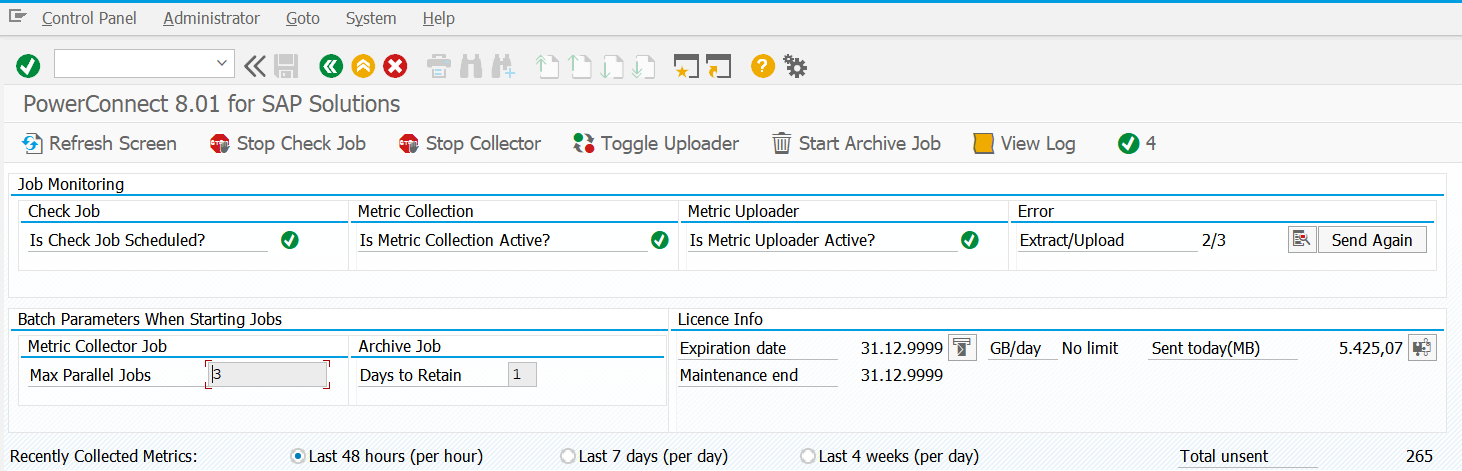The height and width of the screenshot is (471, 1462).
Task: Open the Goto menu
Action: click(302, 18)
